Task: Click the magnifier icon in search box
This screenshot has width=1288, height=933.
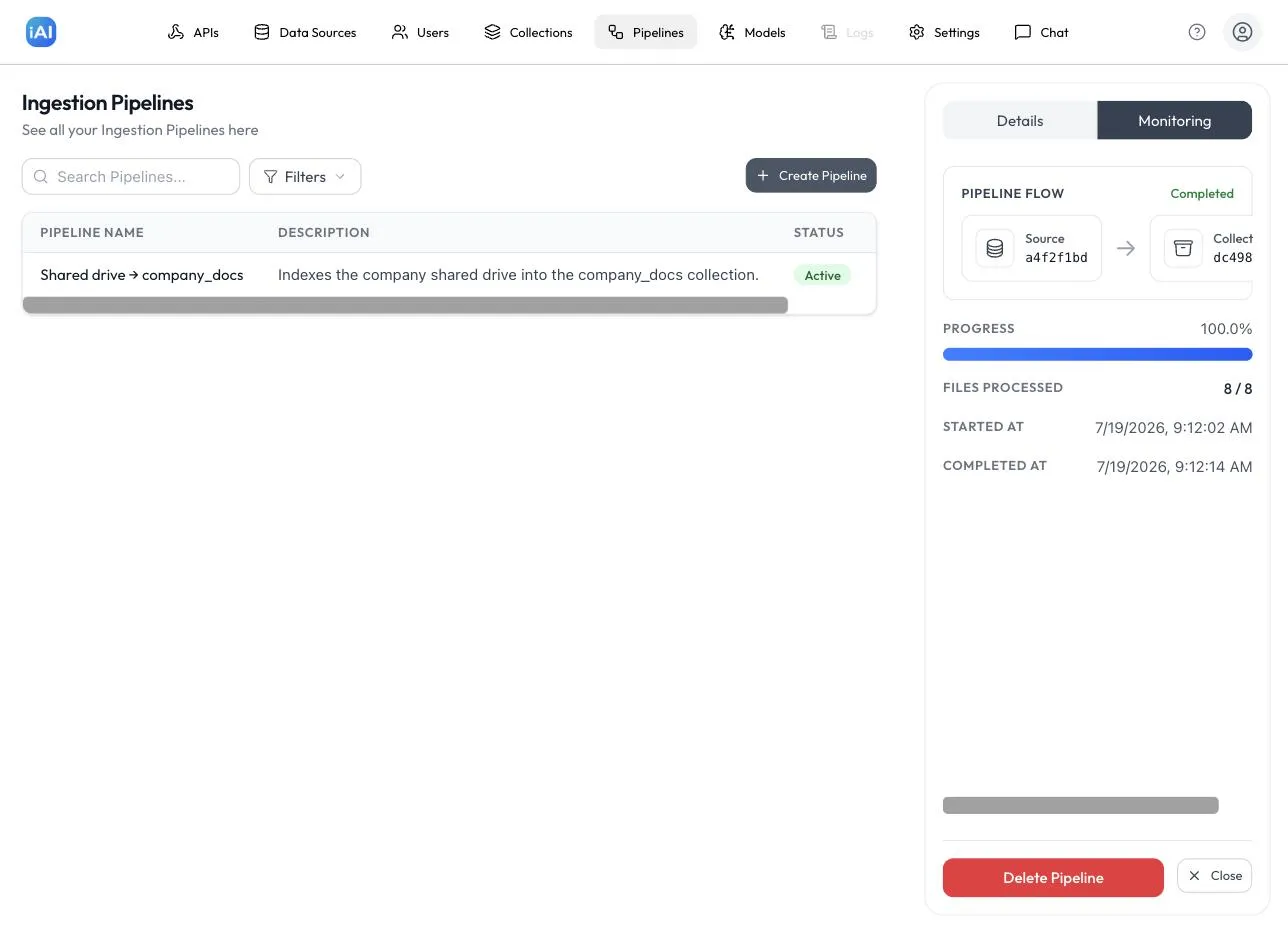Action: point(41,177)
